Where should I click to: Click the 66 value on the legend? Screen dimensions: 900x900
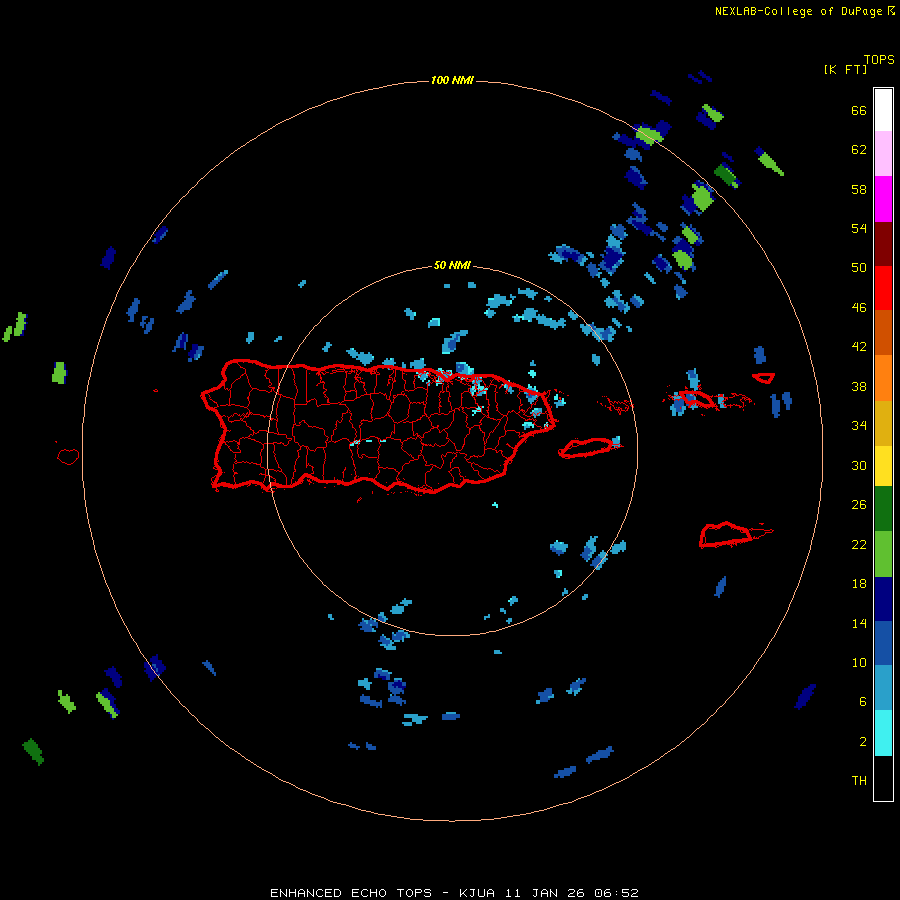click(x=859, y=111)
